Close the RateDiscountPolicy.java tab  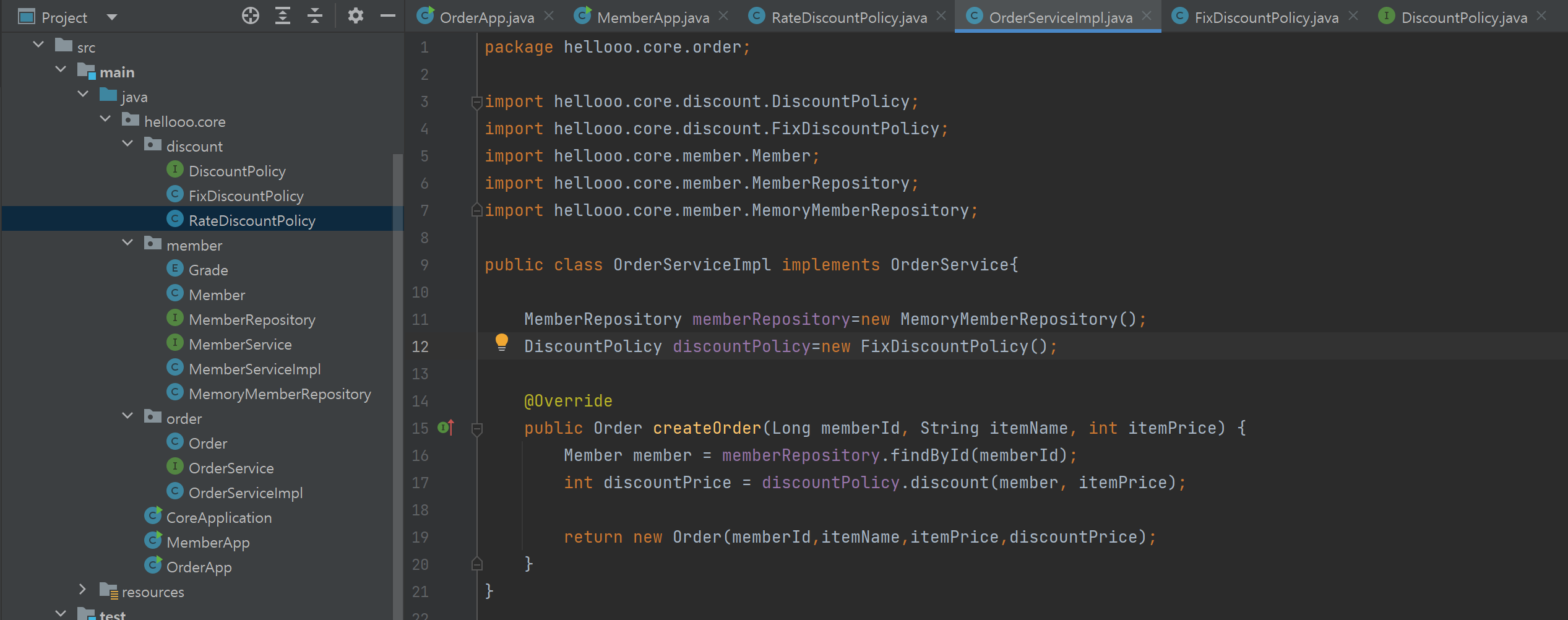point(941,16)
